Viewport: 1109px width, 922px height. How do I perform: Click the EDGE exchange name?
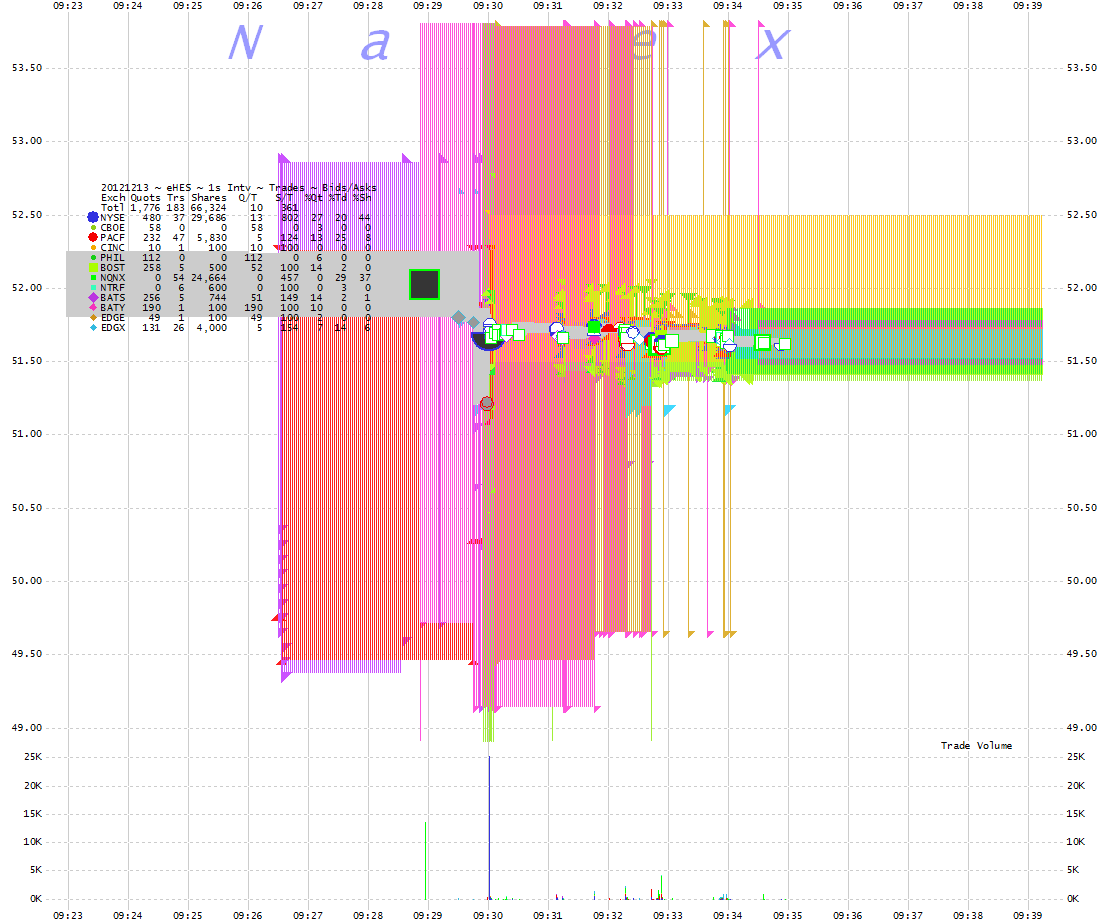point(112,317)
